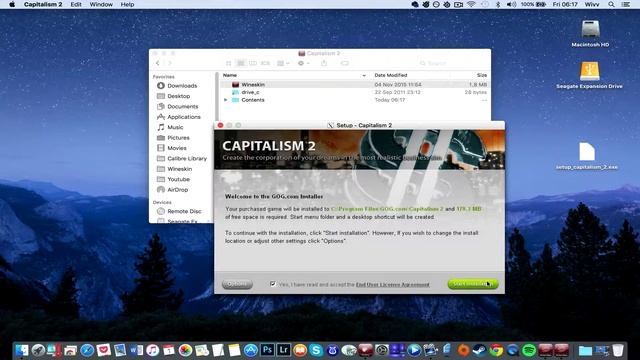The height and width of the screenshot is (360, 640).
Task: Select the Wineskin file row
Action: (x=354, y=84)
